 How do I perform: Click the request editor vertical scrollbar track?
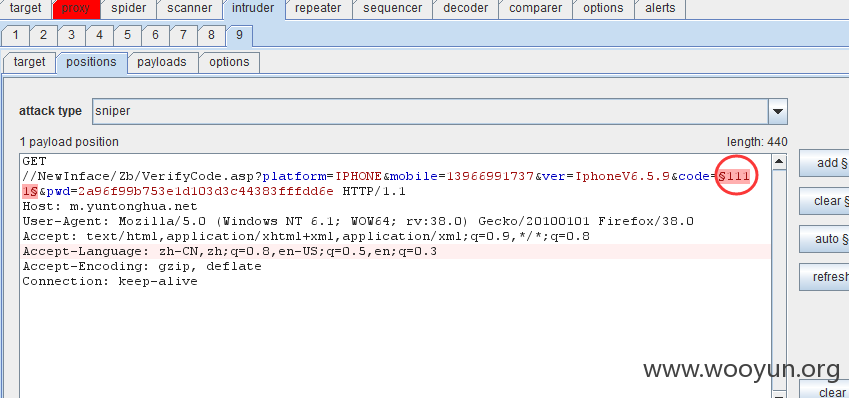(x=779, y=279)
